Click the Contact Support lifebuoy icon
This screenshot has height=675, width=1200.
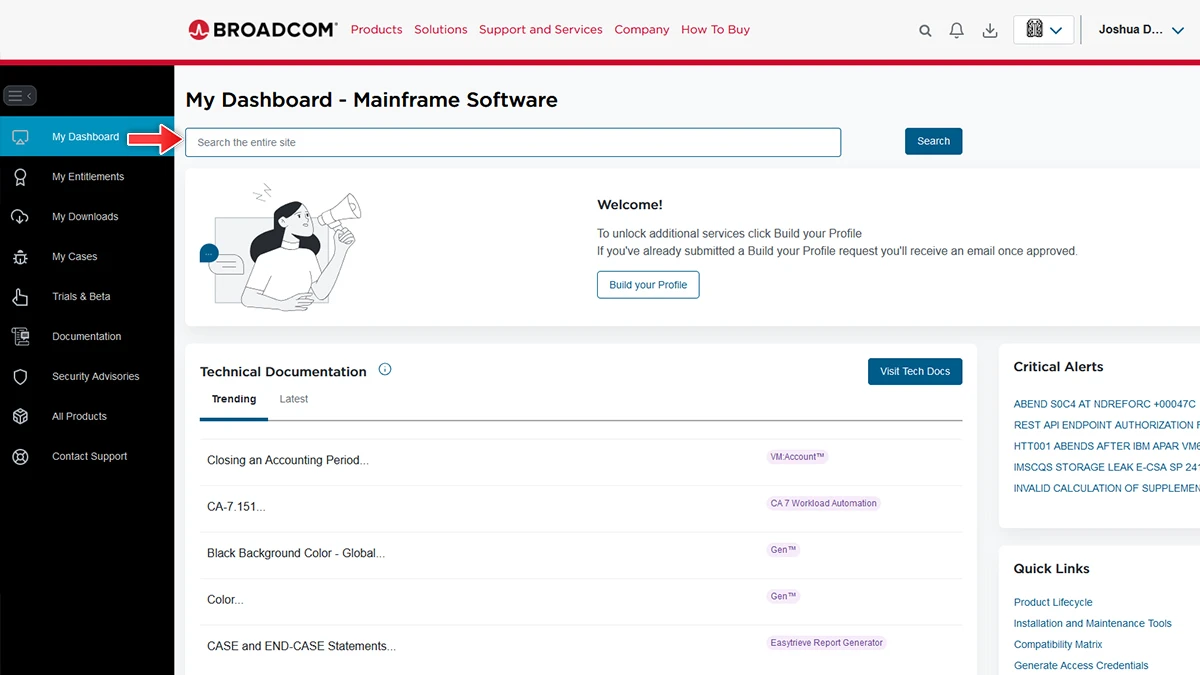20,457
